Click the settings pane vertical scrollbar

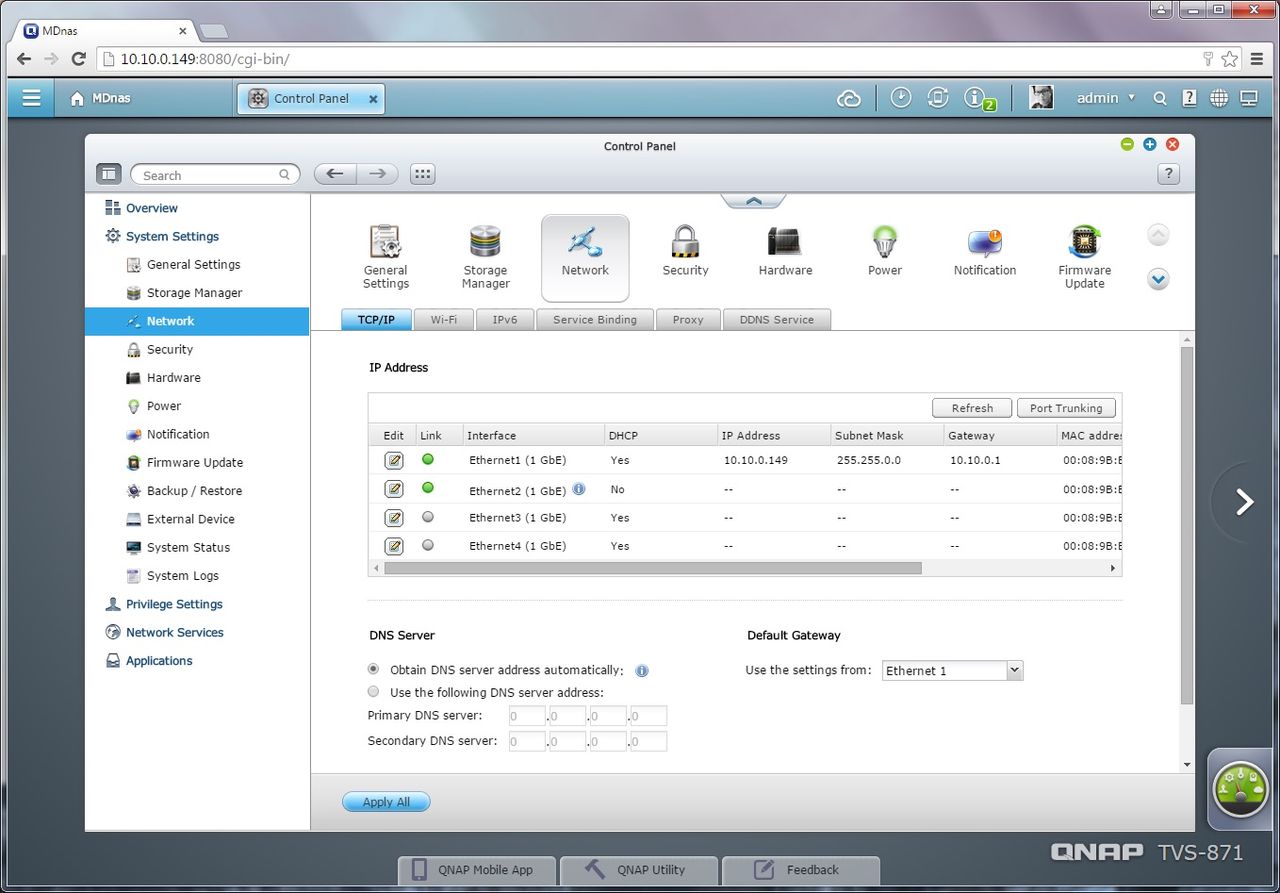click(1187, 525)
